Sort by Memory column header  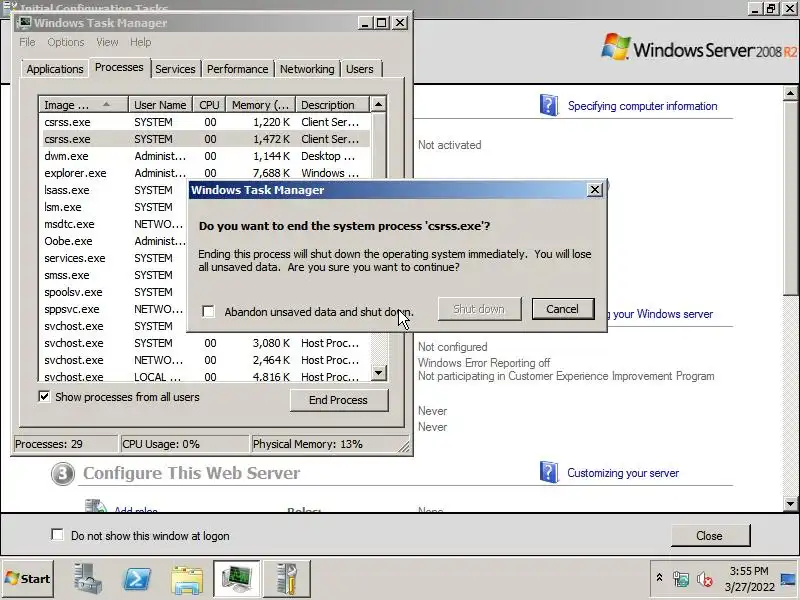click(x=261, y=105)
